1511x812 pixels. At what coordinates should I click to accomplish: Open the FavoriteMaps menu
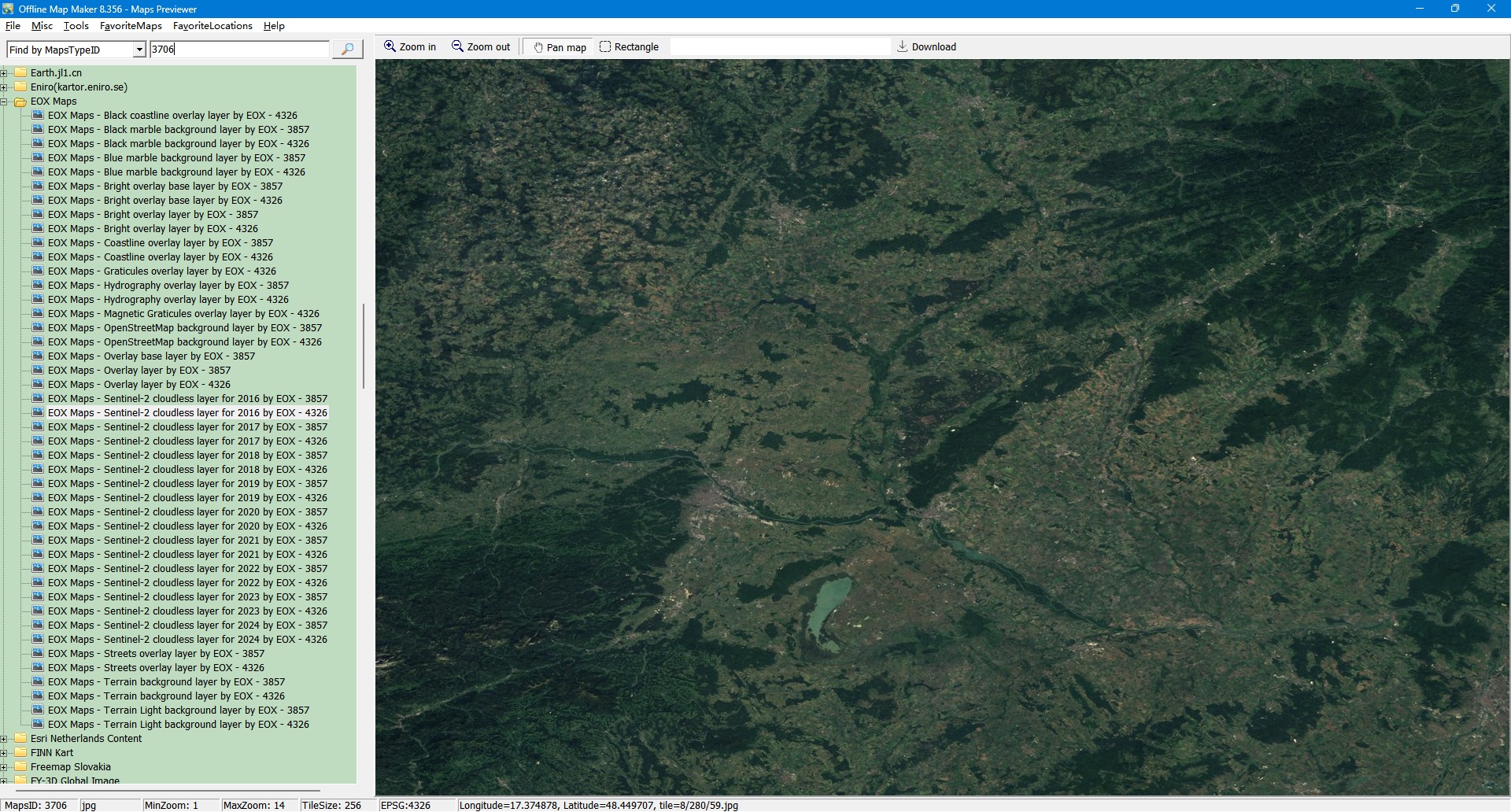[x=131, y=26]
